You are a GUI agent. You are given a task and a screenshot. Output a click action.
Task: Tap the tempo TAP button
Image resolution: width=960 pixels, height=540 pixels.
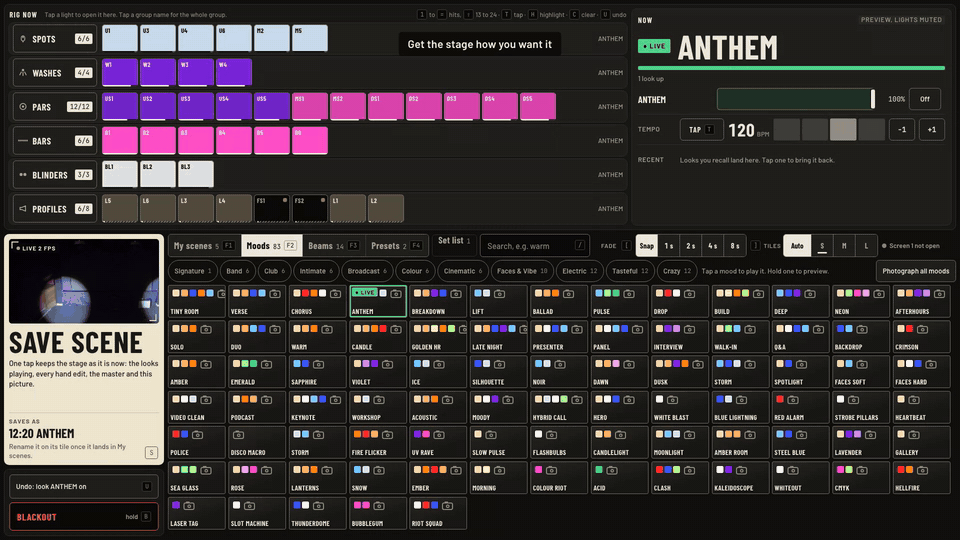pos(701,129)
